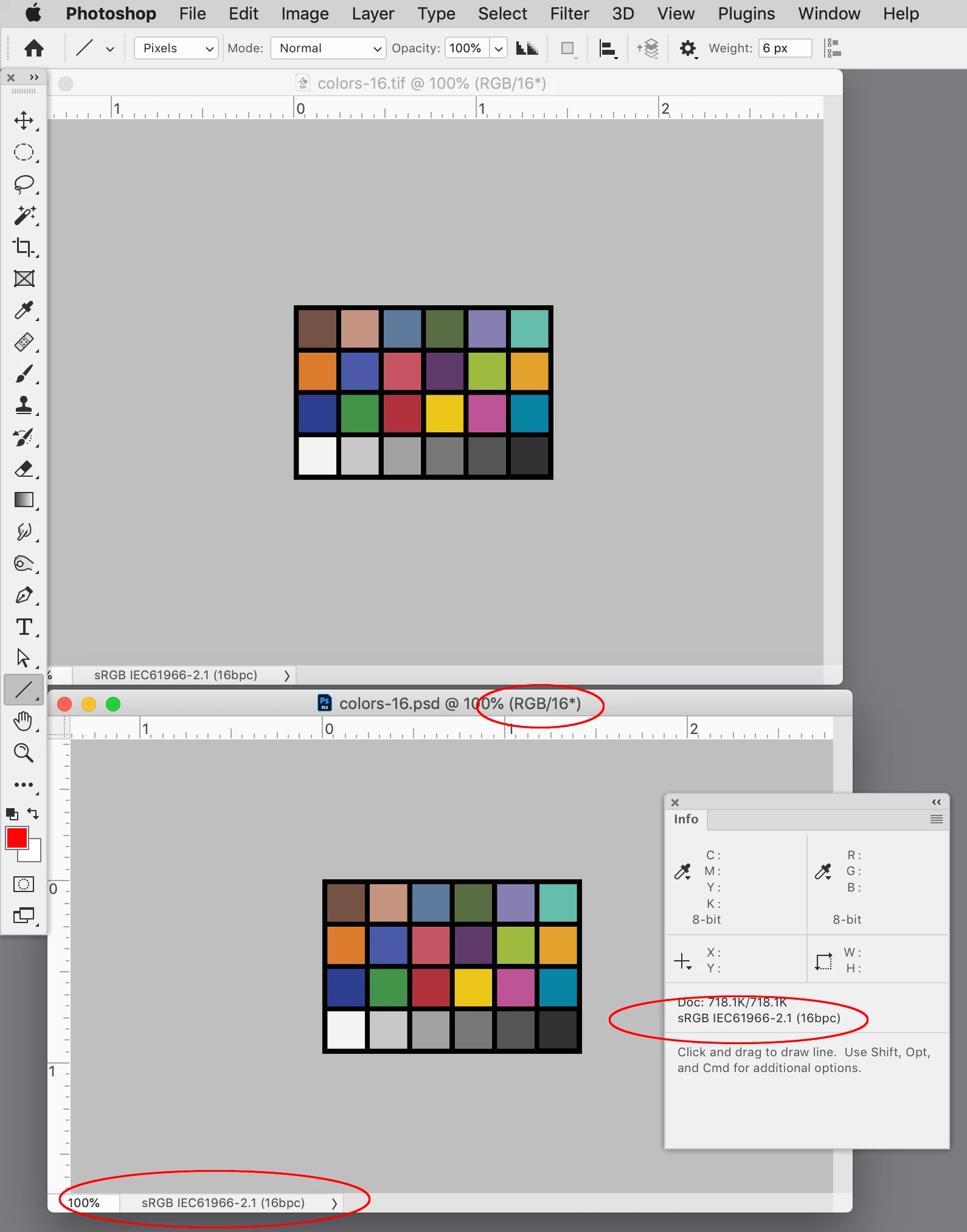Click the Opacity 100% input field
The image size is (967, 1232).
pos(467,48)
